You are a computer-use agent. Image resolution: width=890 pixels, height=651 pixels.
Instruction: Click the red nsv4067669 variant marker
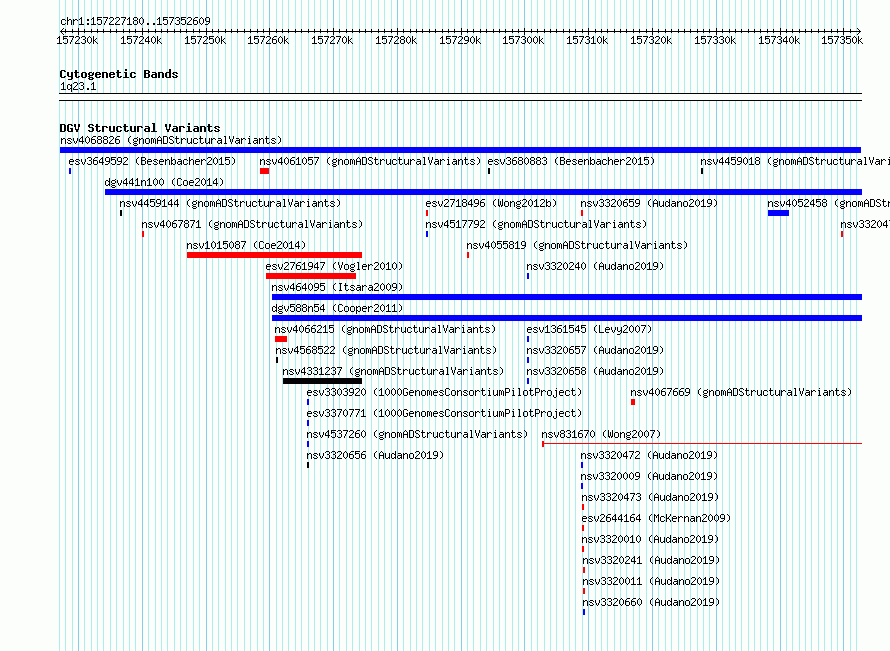(633, 402)
